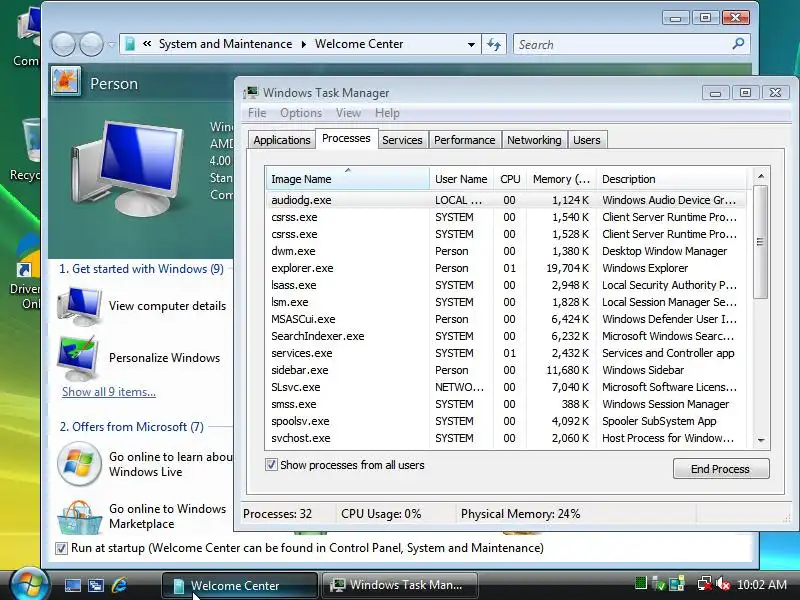800x600 pixels.
Task: Uncheck Show processes from all users
Action: (271, 465)
